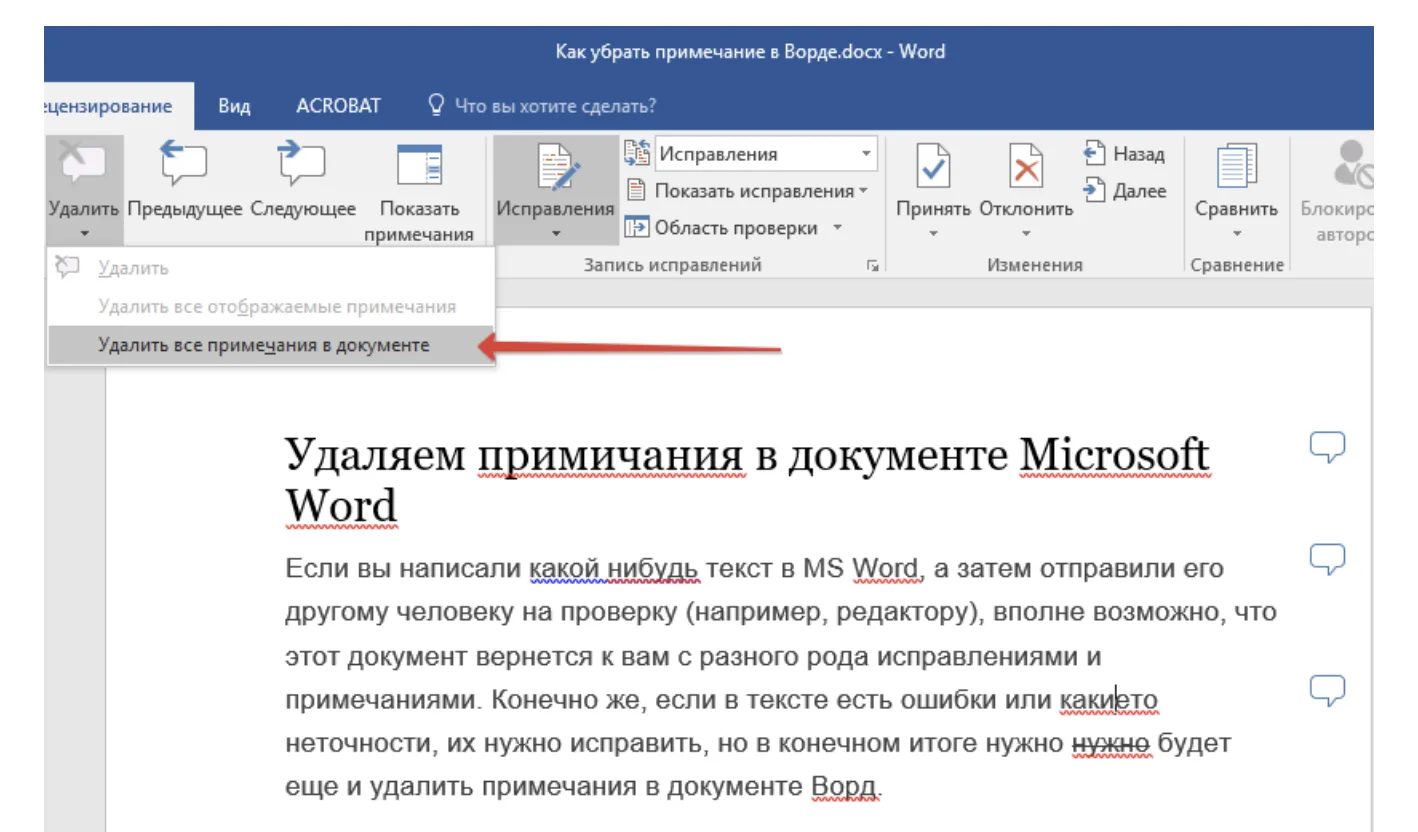Click the Сравнить documents icon
Image resolution: width=1418 pixels, height=832 pixels.
(1237, 167)
